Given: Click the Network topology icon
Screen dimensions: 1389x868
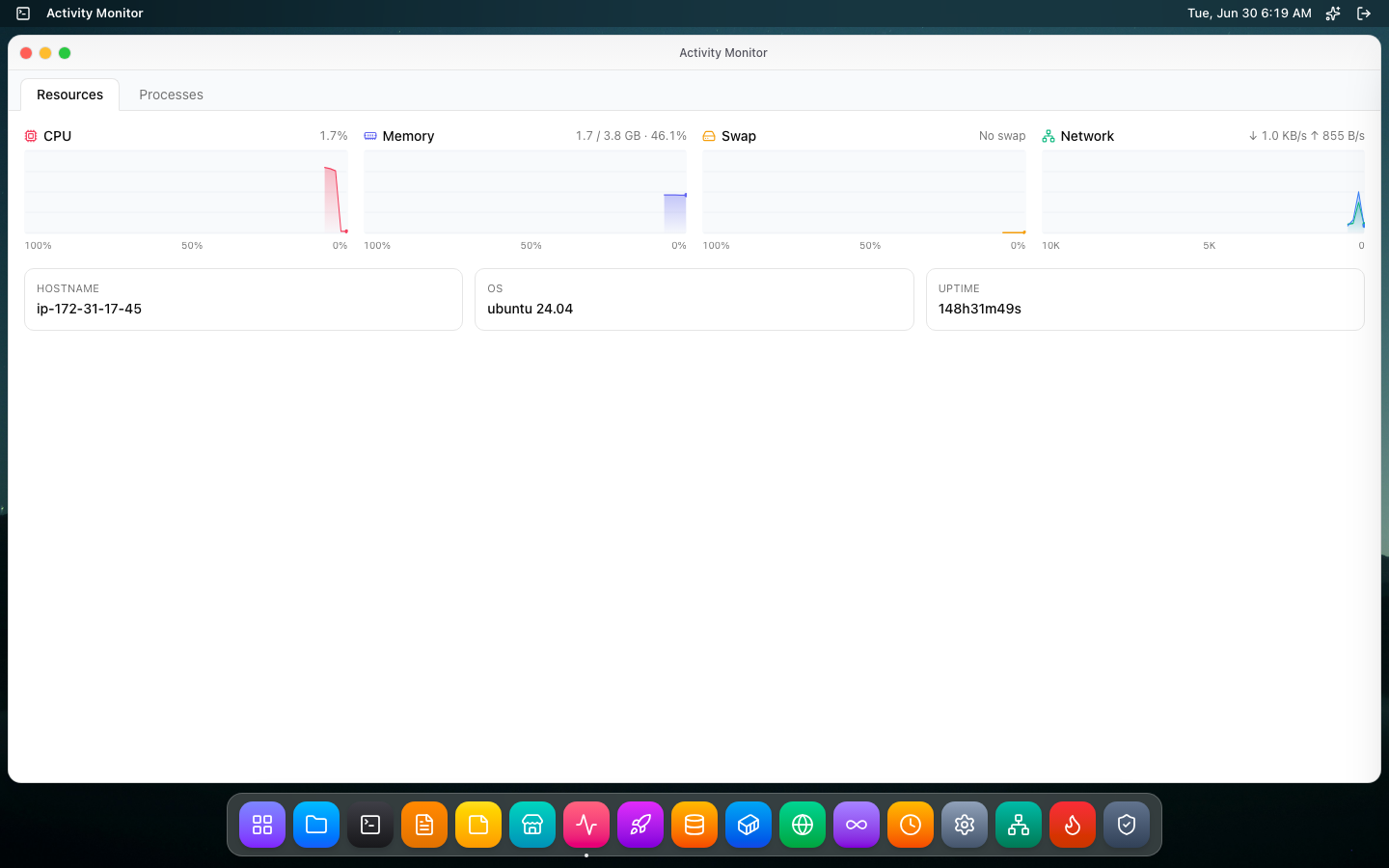Looking at the screenshot, I should (1049, 136).
